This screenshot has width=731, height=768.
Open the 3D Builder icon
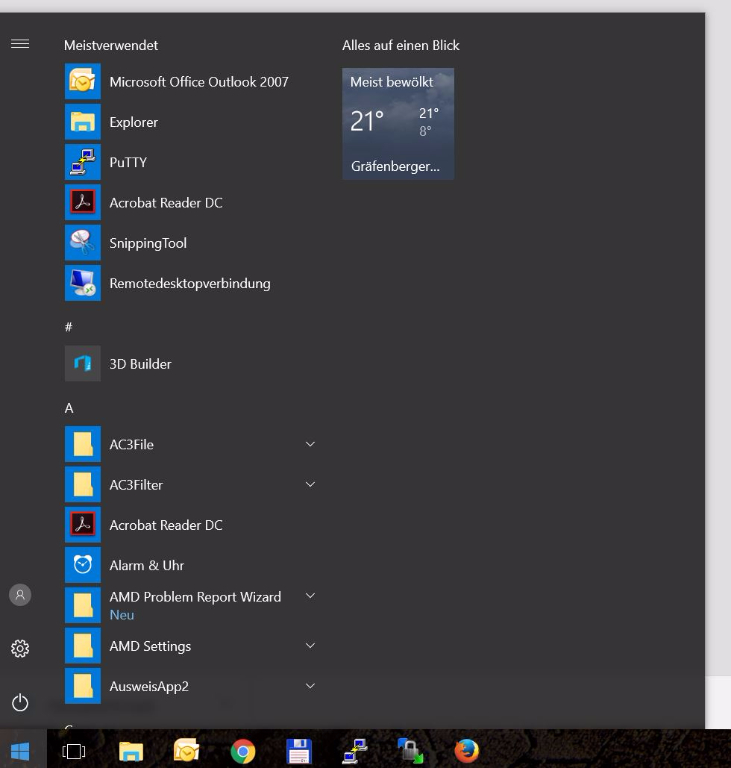[x=83, y=363]
